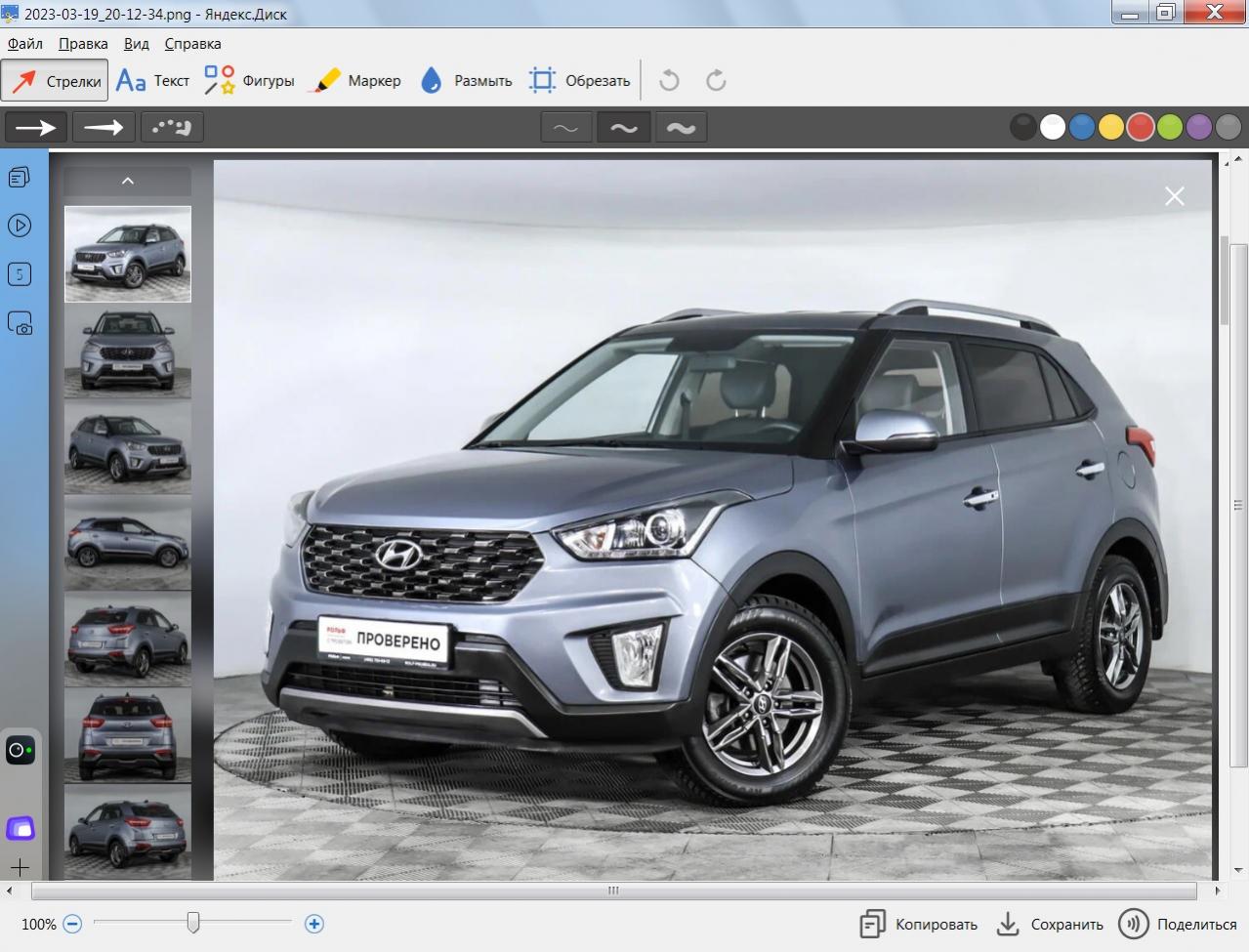This screenshot has height=952, width=1249.
Task: Select the fifth thumbnail, rear-right view
Action: (x=128, y=641)
